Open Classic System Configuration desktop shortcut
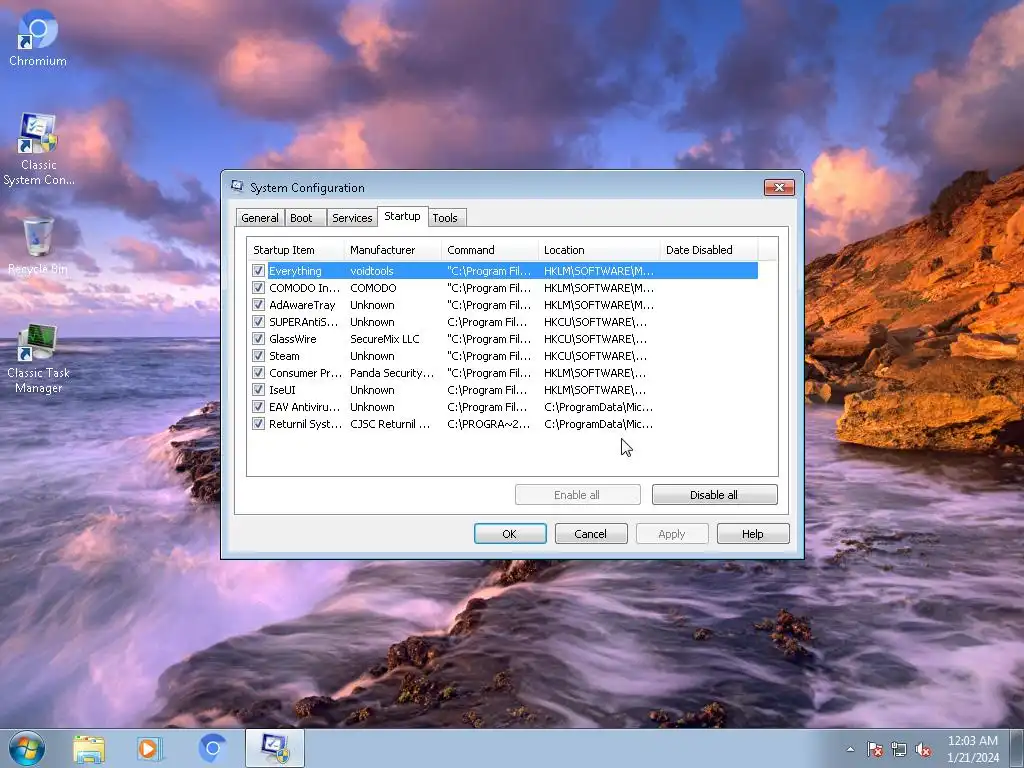 click(39, 150)
